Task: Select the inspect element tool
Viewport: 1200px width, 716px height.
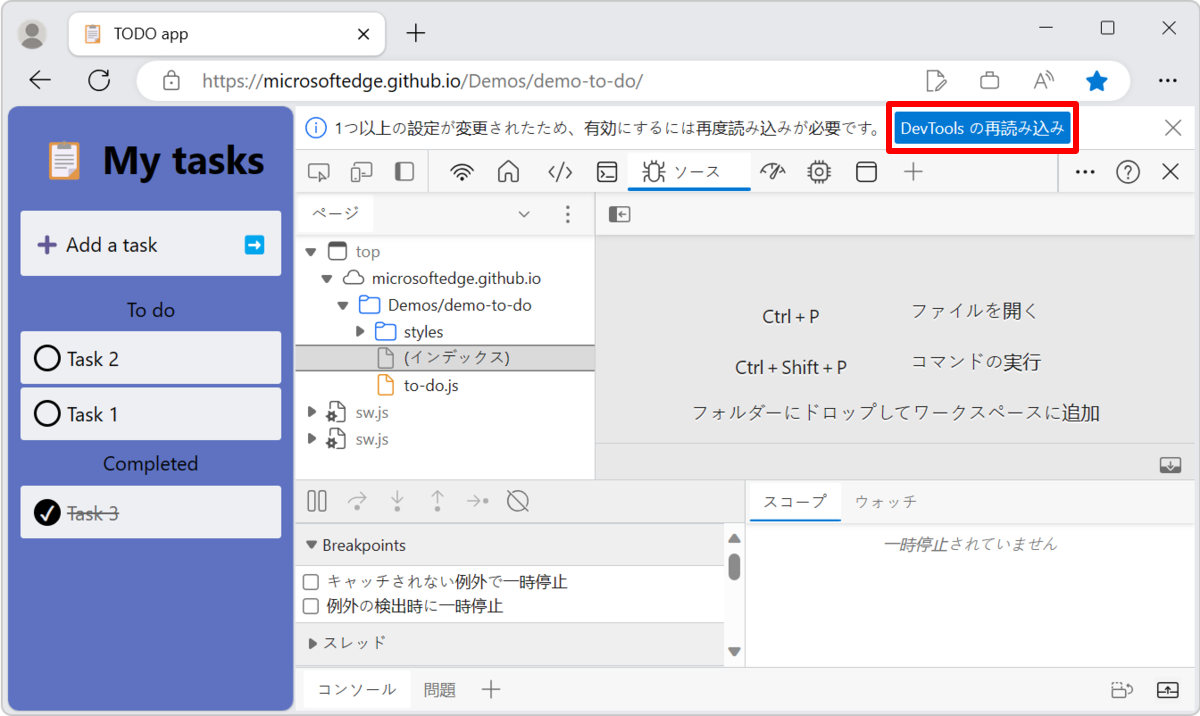Action: pos(318,171)
